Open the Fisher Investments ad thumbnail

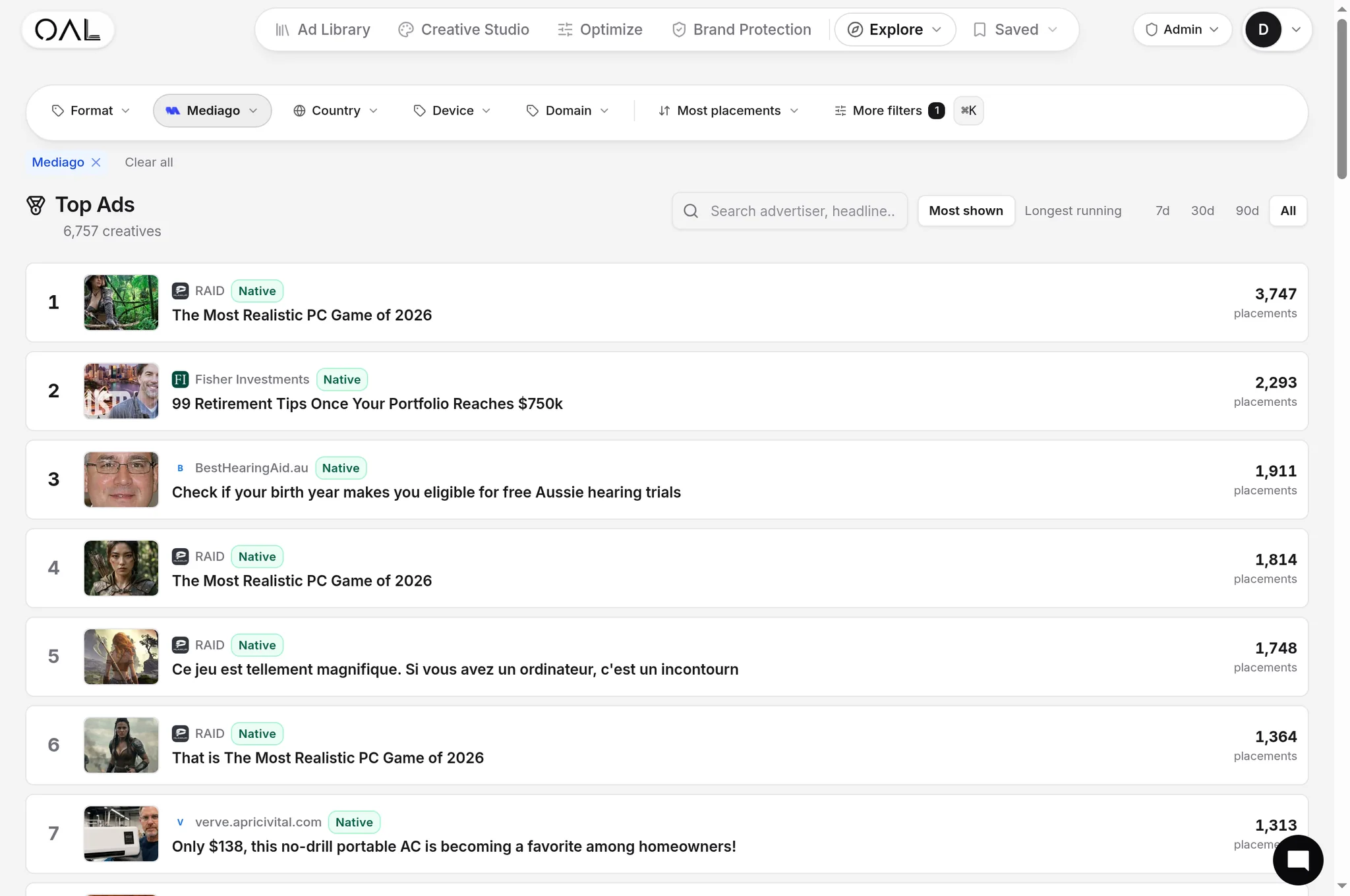point(121,391)
